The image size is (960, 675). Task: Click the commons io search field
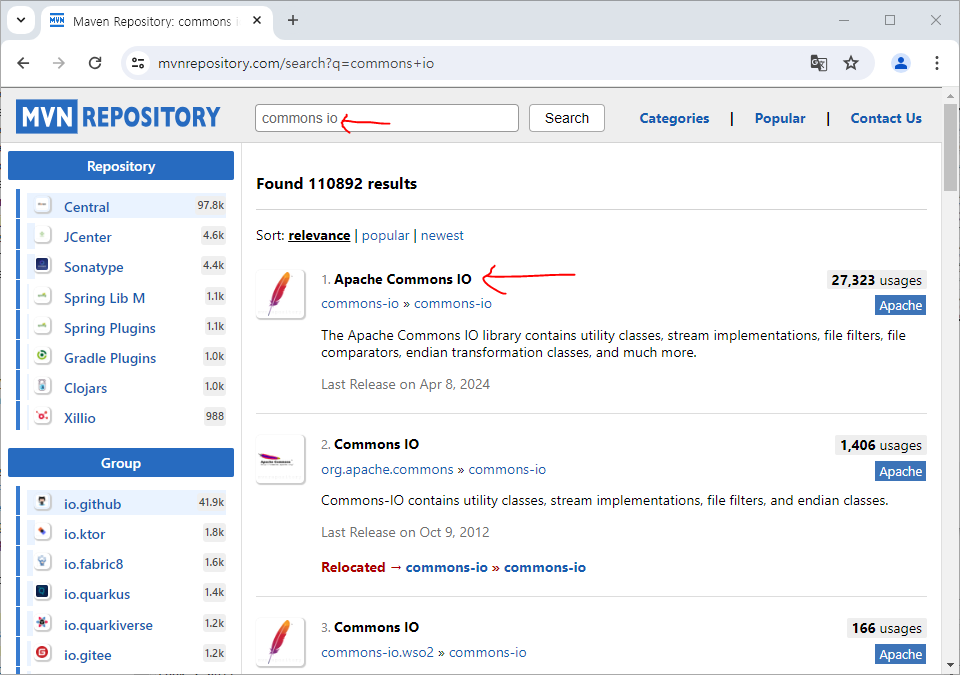387,118
